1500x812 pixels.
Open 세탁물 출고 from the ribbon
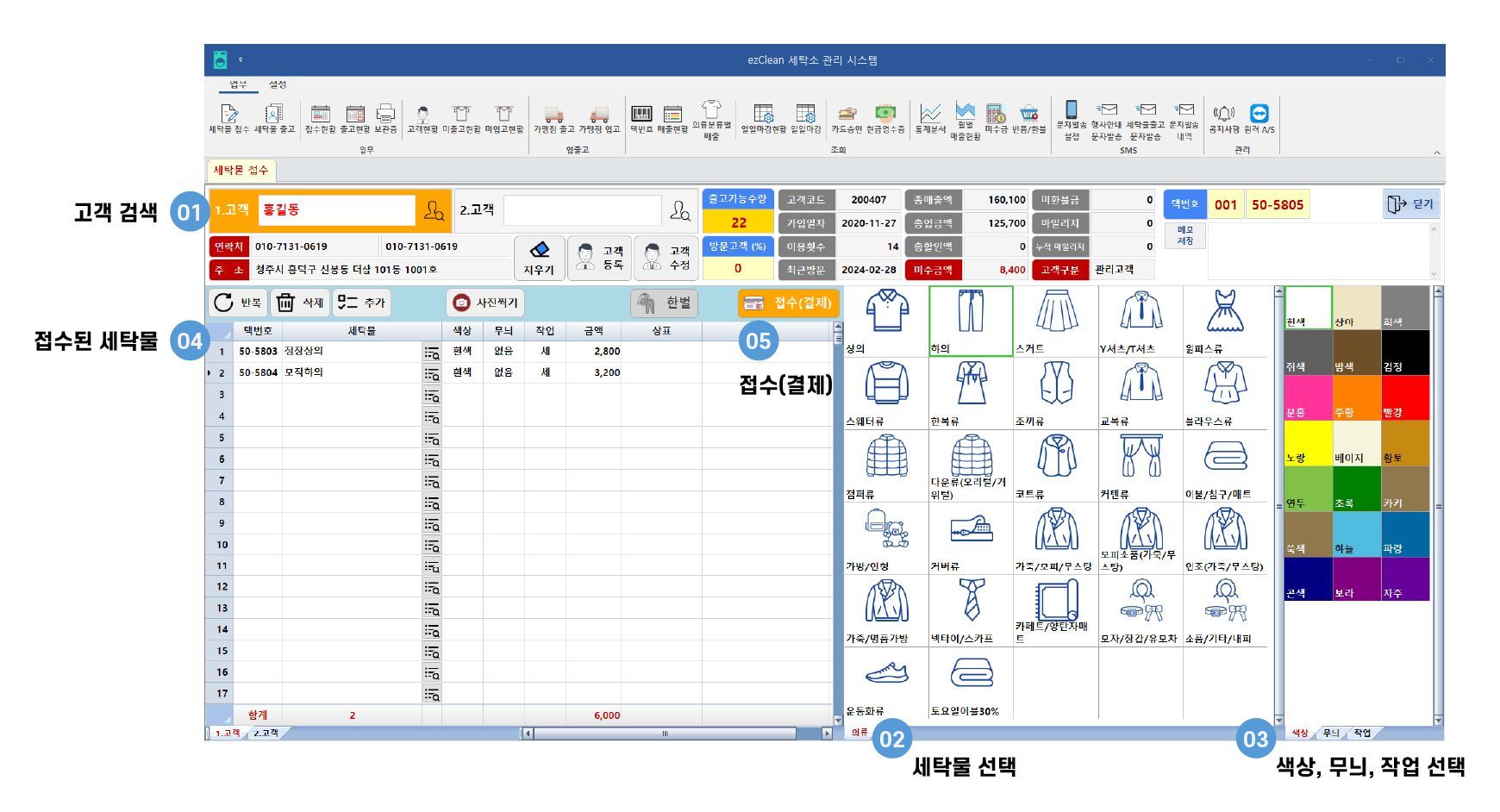[274, 119]
